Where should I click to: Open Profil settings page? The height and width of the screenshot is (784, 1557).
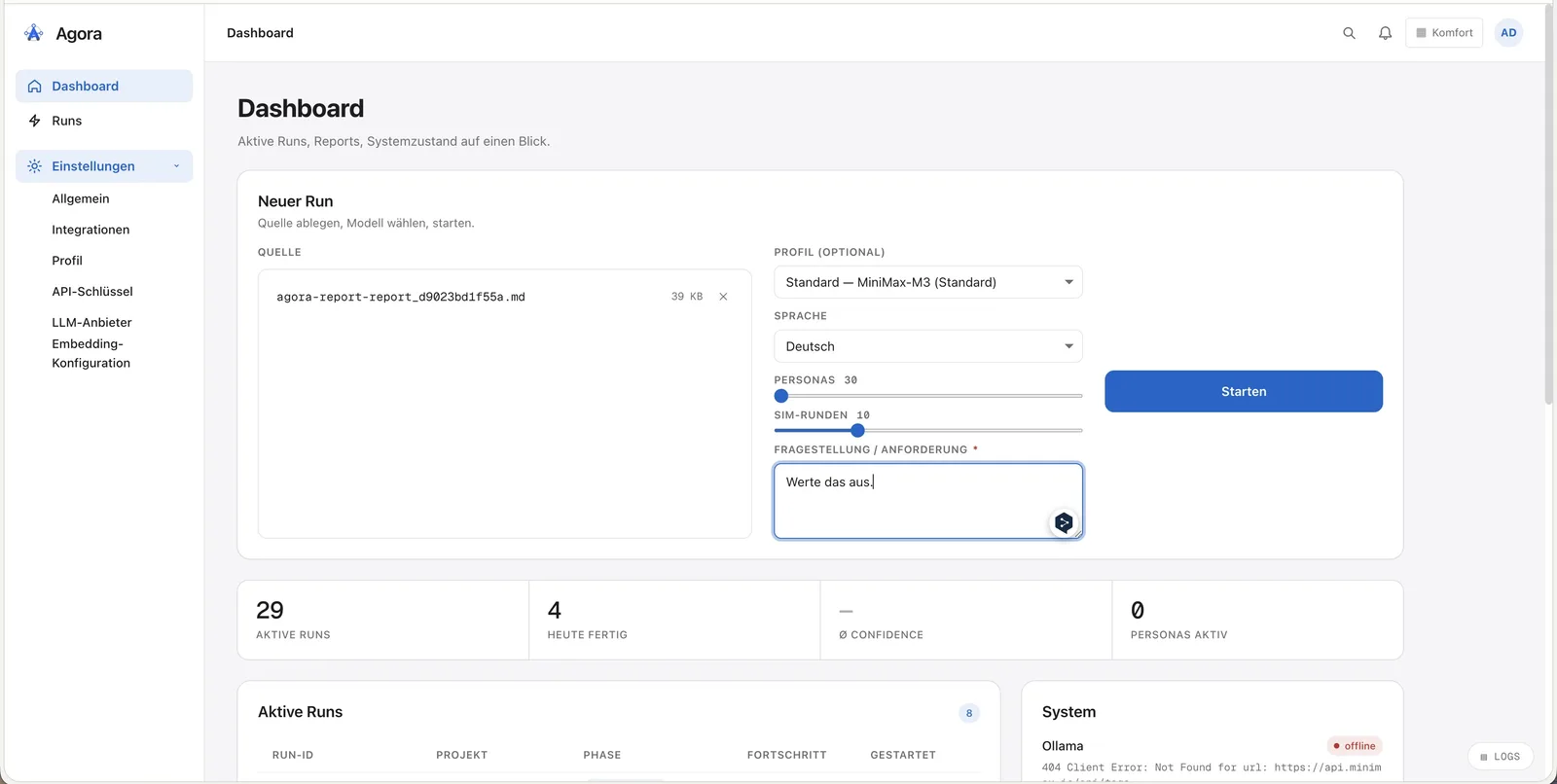[67, 261]
